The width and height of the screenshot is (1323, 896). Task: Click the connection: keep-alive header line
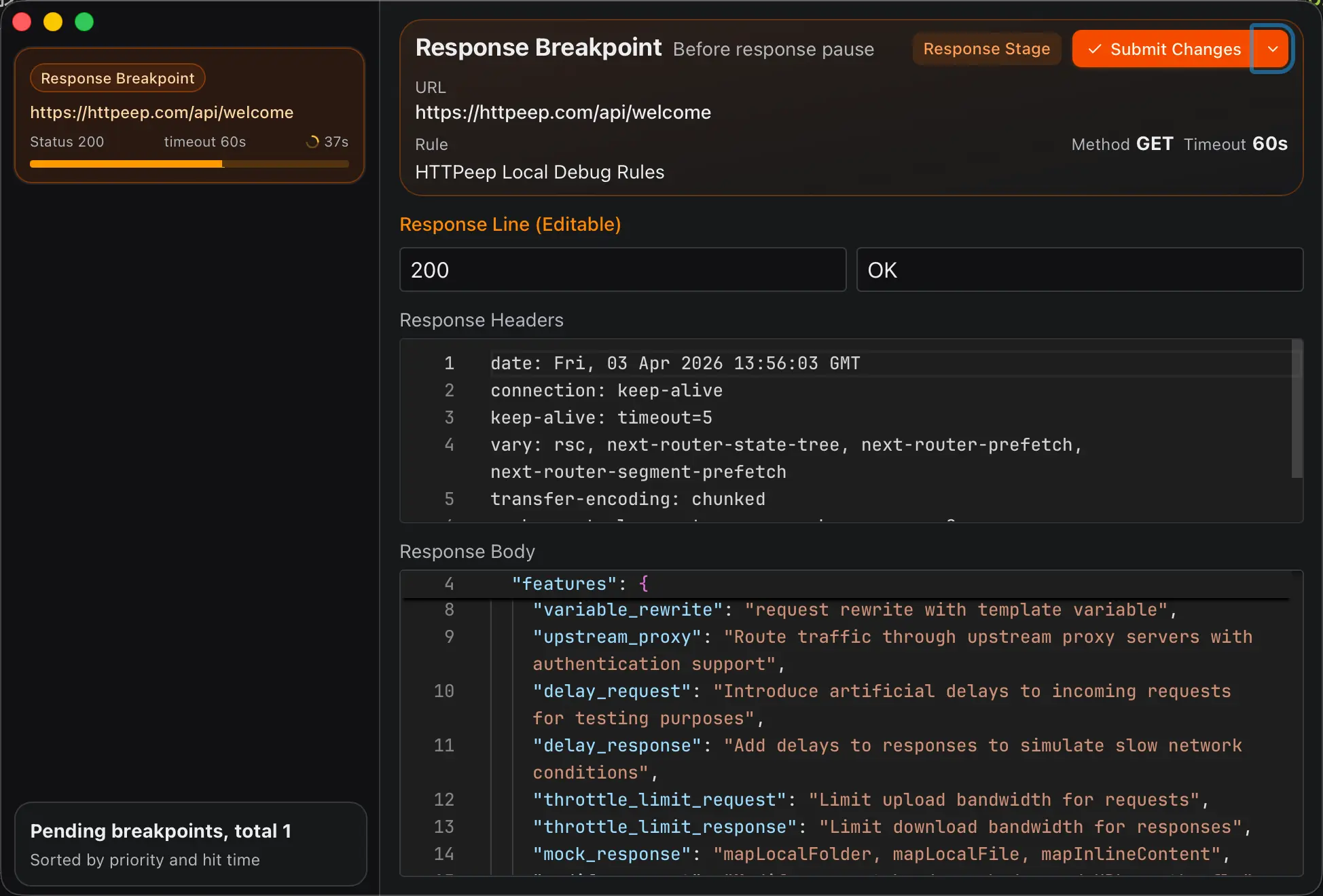tap(606, 390)
